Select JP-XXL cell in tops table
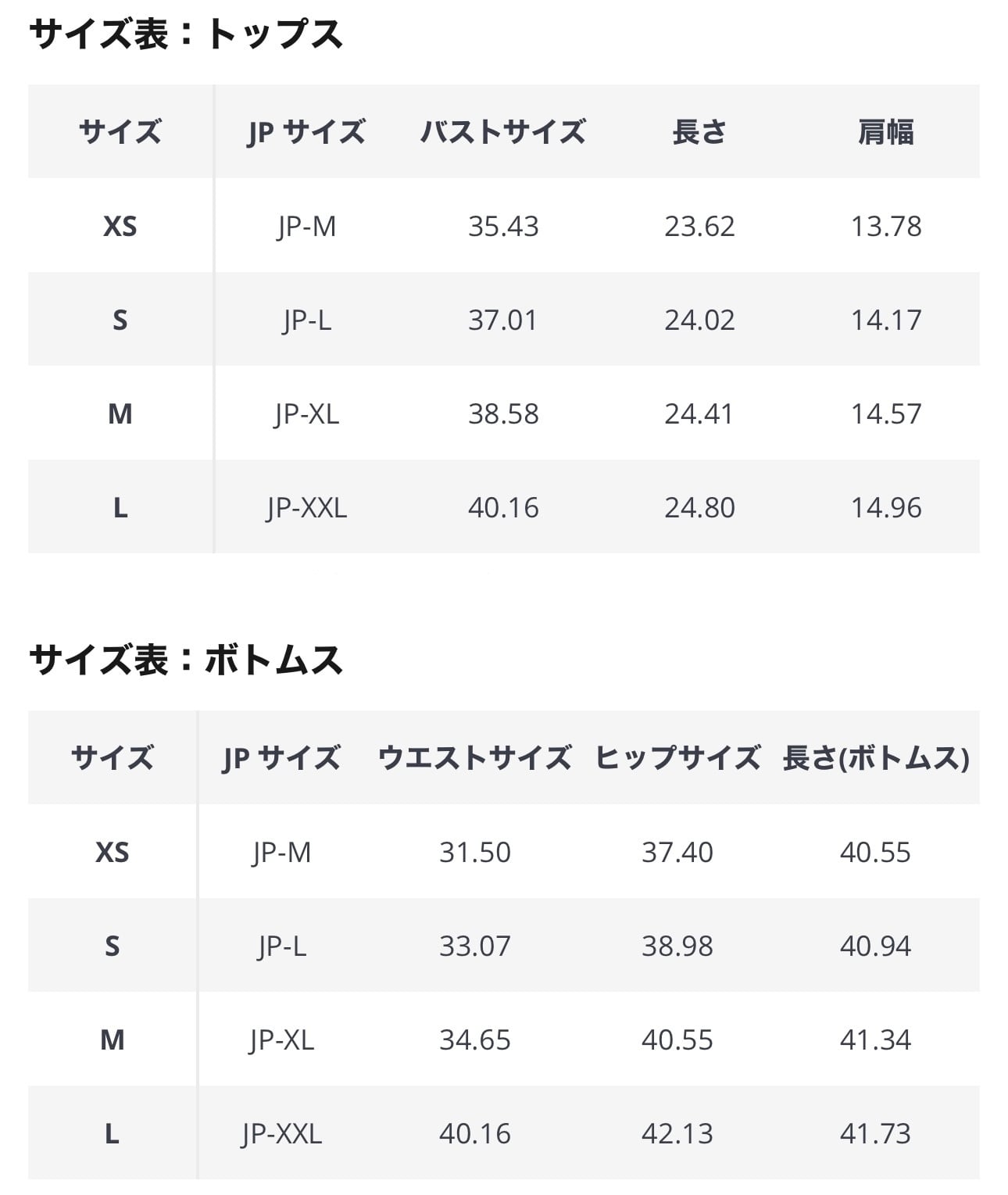The image size is (1008, 1195). (306, 507)
